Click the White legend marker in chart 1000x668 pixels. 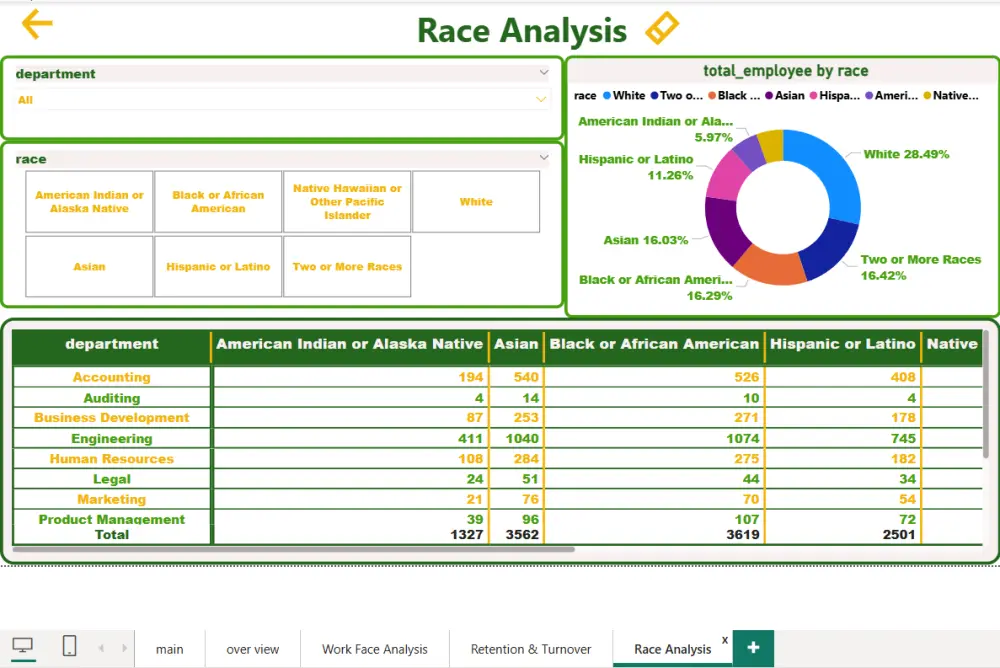607,96
